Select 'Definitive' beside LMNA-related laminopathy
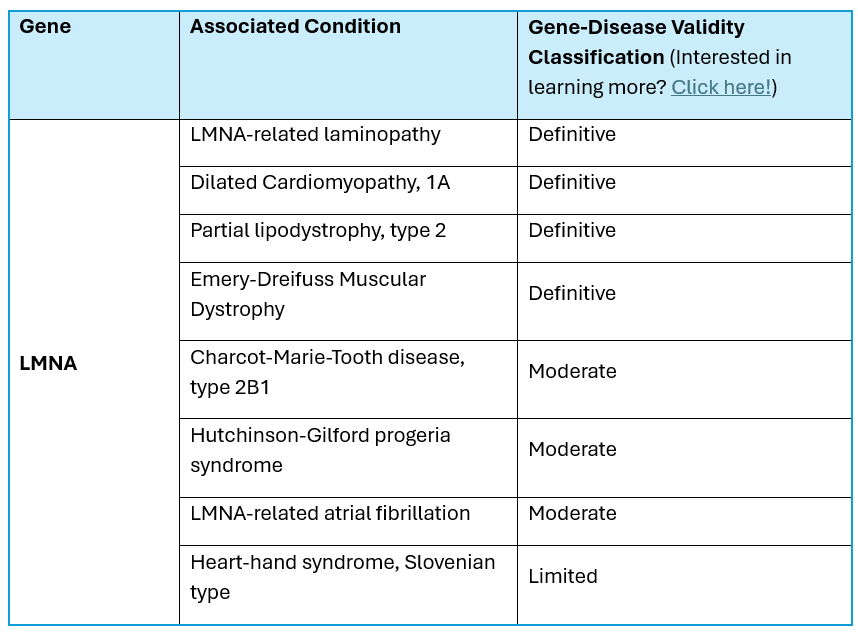This screenshot has height=636, width=858. [x=572, y=134]
